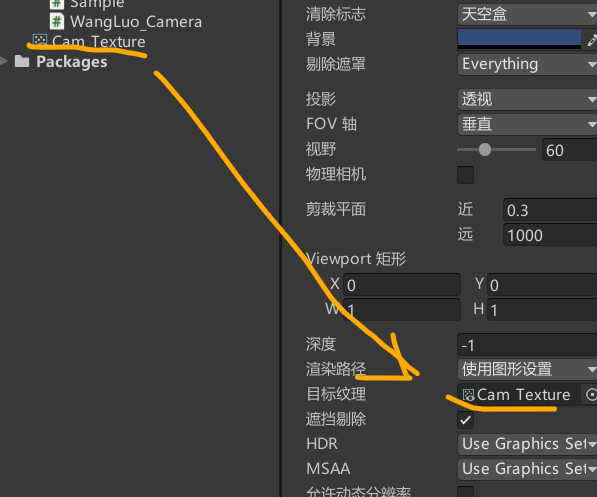
Task: Open the 目标纹理 object picker circle
Action: click(591, 395)
